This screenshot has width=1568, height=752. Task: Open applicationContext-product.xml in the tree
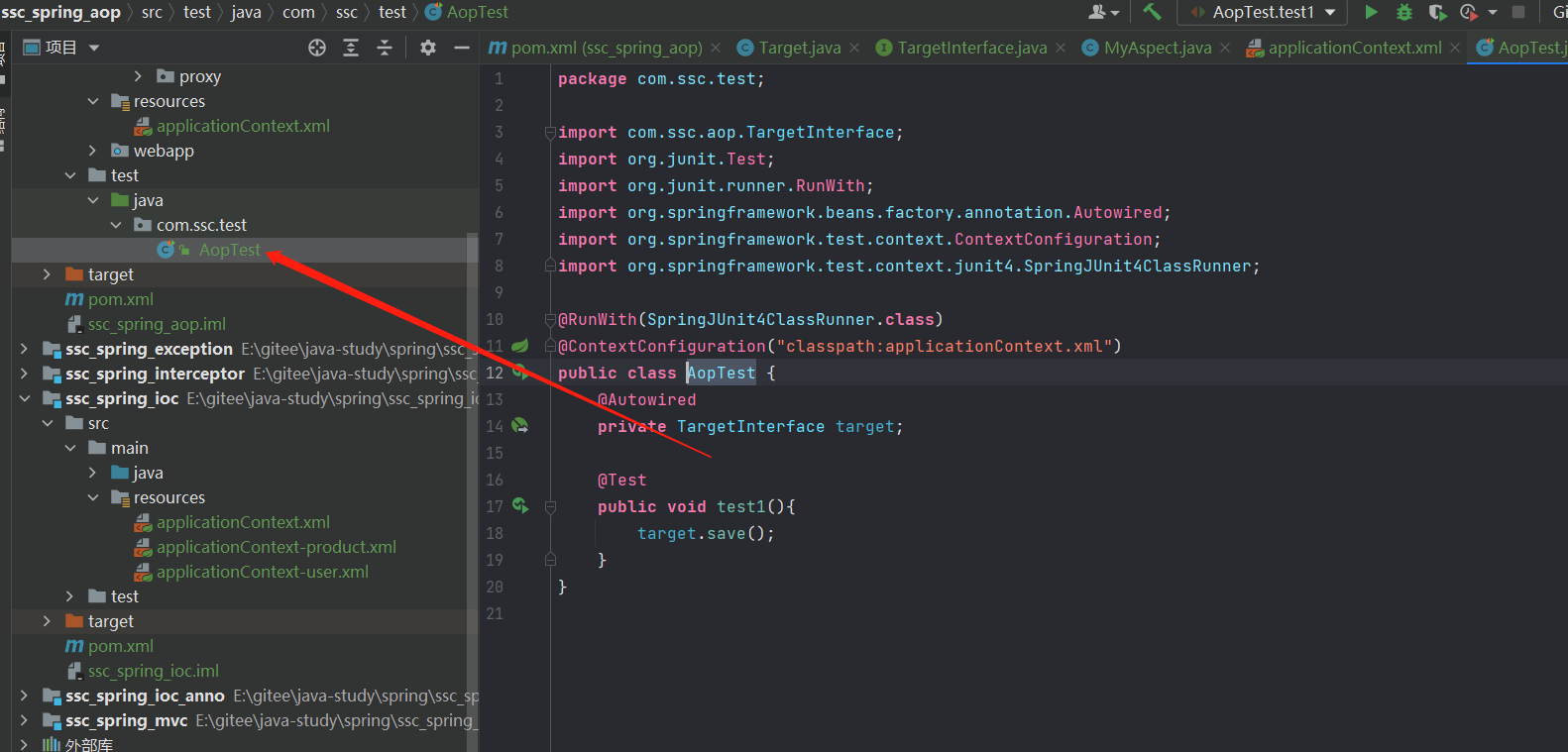277,547
